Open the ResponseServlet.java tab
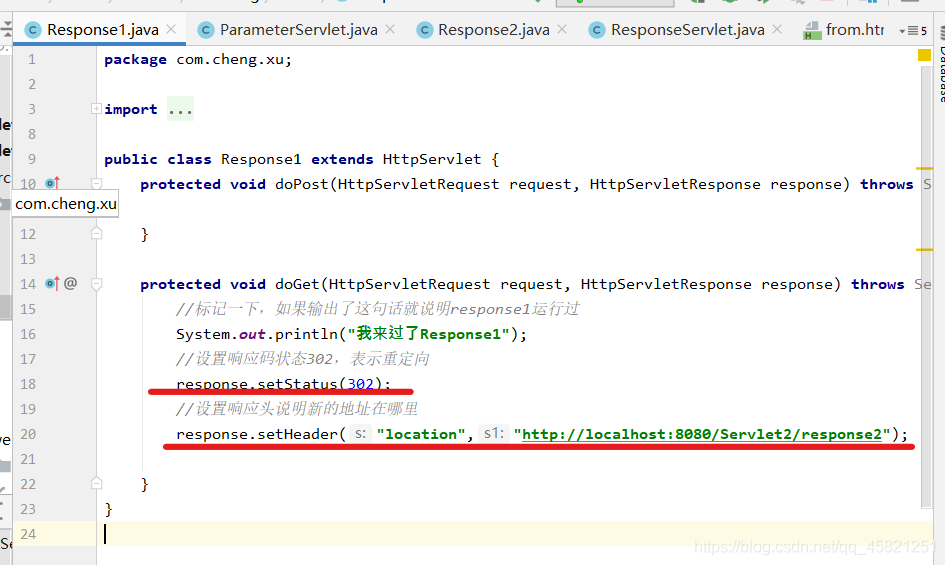This screenshot has width=945, height=565. tap(688, 30)
